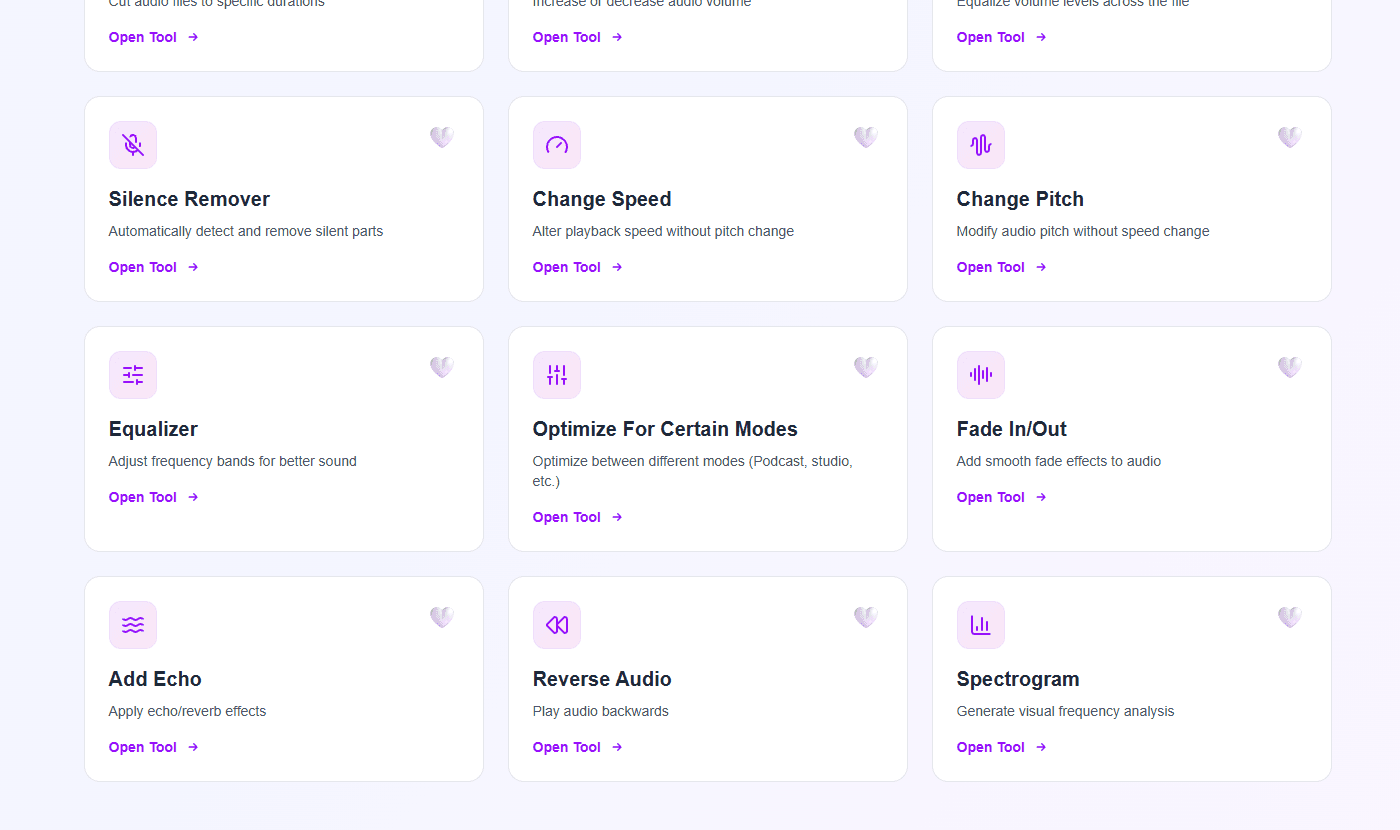Follow Open Tool link under Change Speed
The height and width of the screenshot is (830, 1400).
tap(578, 267)
